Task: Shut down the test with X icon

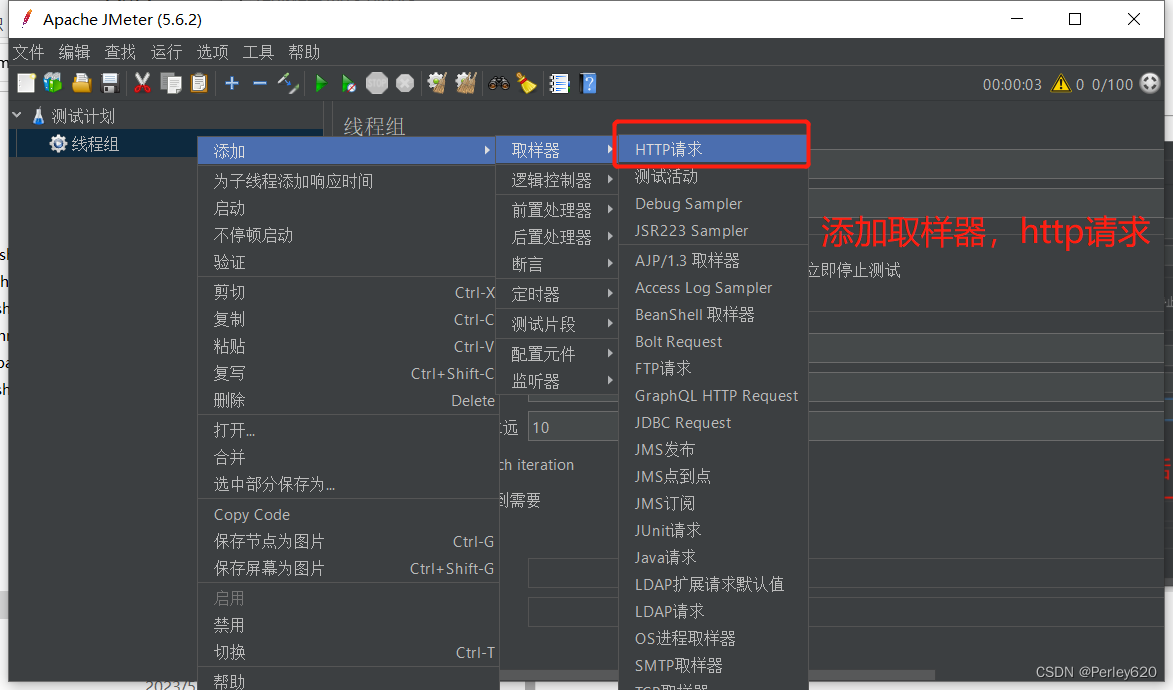Action: (x=405, y=83)
